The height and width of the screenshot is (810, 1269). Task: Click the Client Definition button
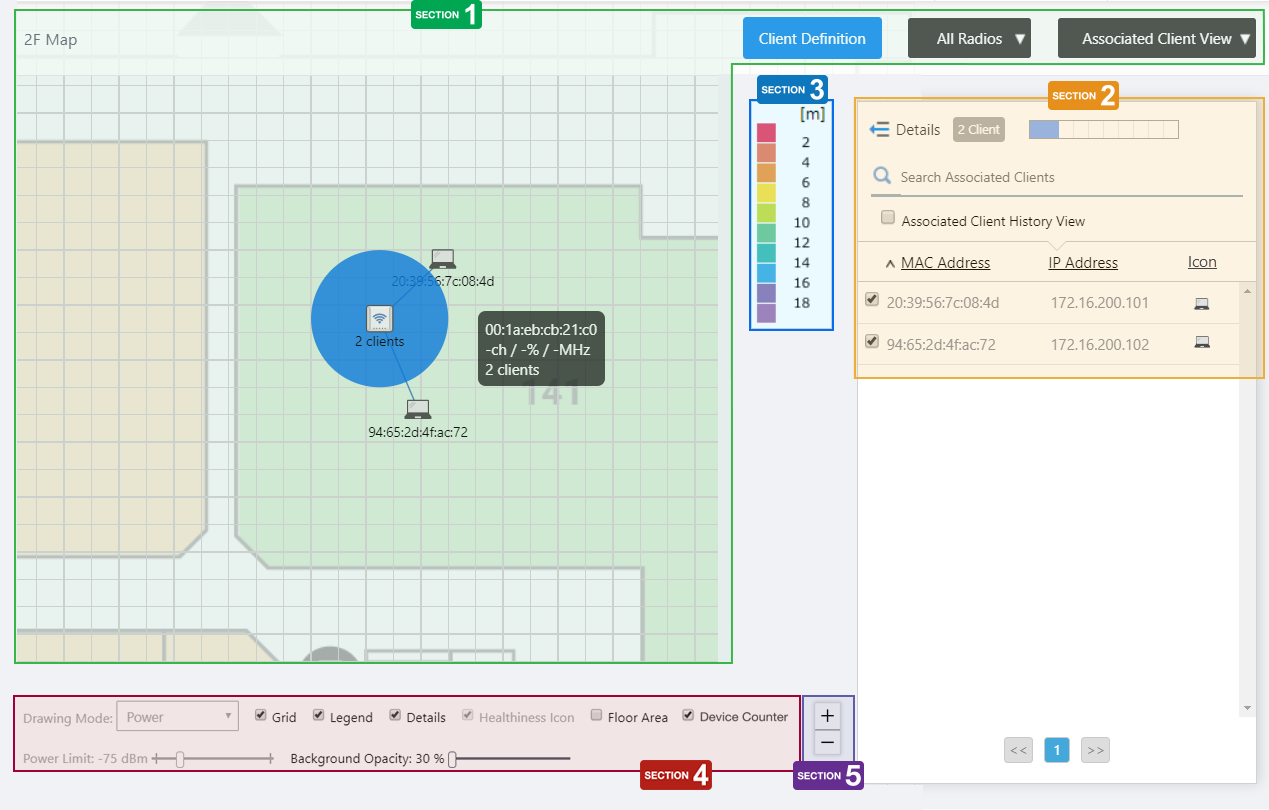812,39
